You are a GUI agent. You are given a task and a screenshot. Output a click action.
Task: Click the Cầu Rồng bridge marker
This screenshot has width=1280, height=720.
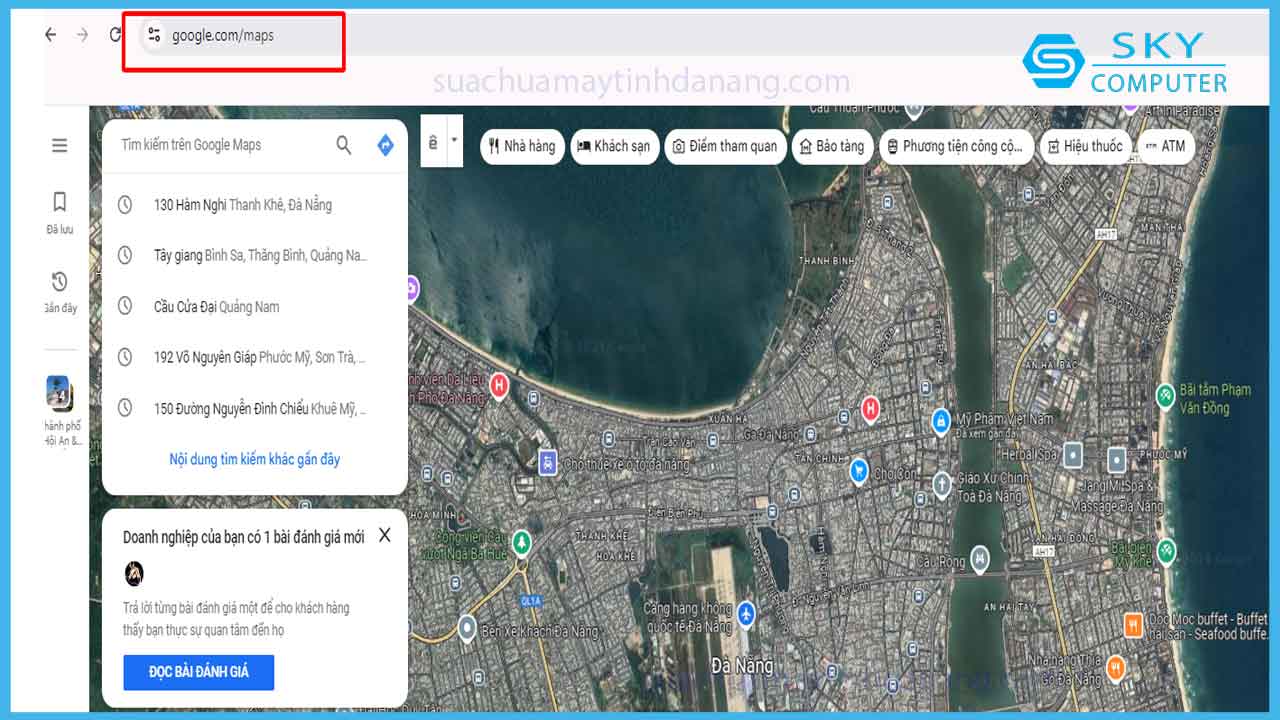981,559
